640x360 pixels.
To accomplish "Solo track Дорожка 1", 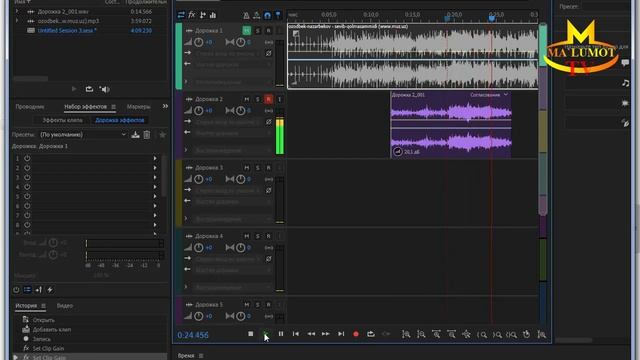I will 258,31.
